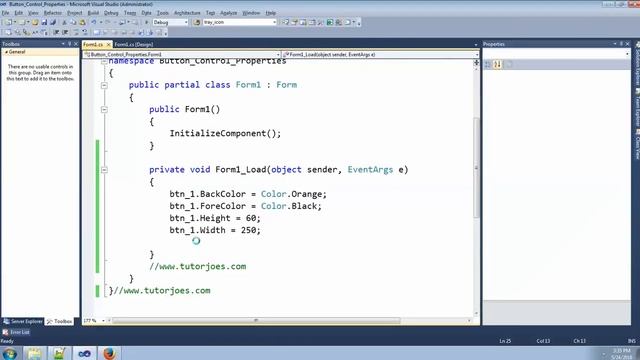The height and width of the screenshot is (360, 640).
Task: Click the Uncomment selected lines icon
Action: 84,32
